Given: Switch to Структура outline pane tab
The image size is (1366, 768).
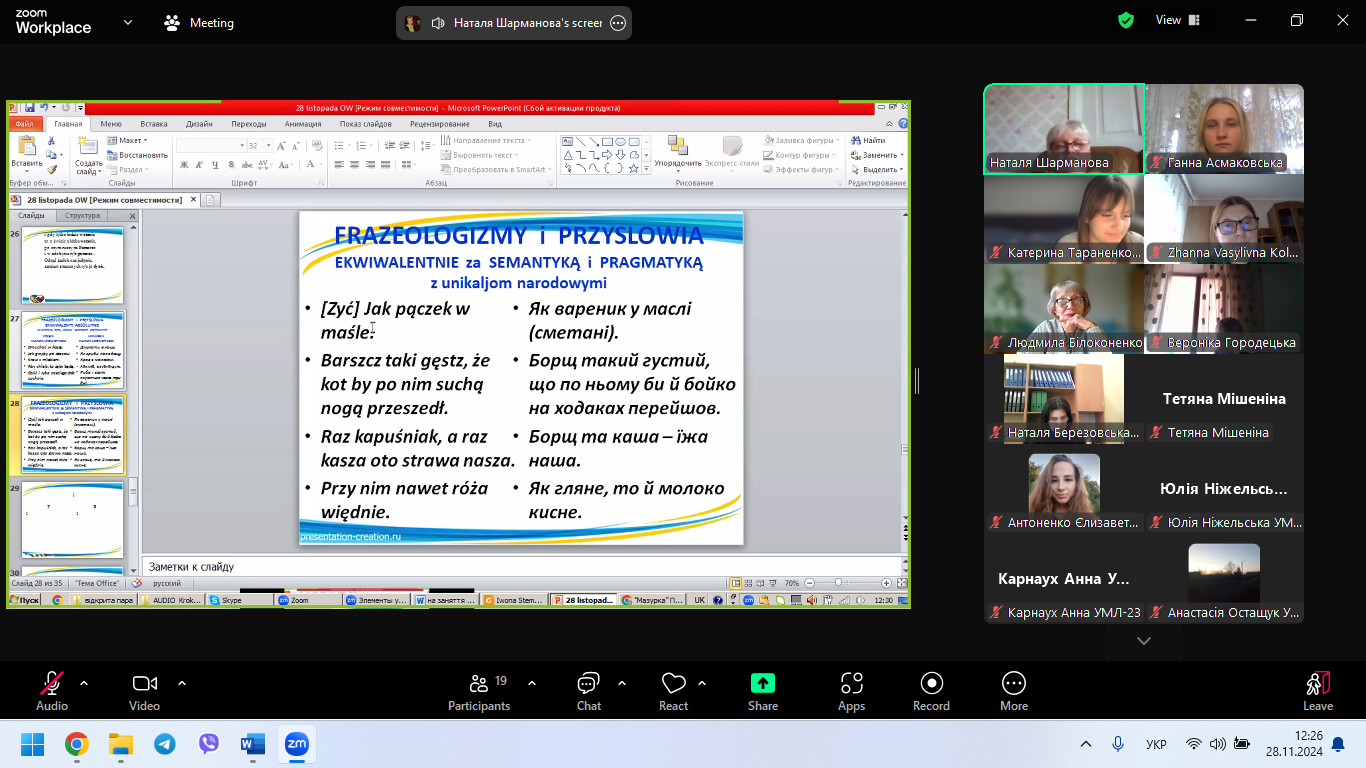Looking at the screenshot, I should click(82, 216).
